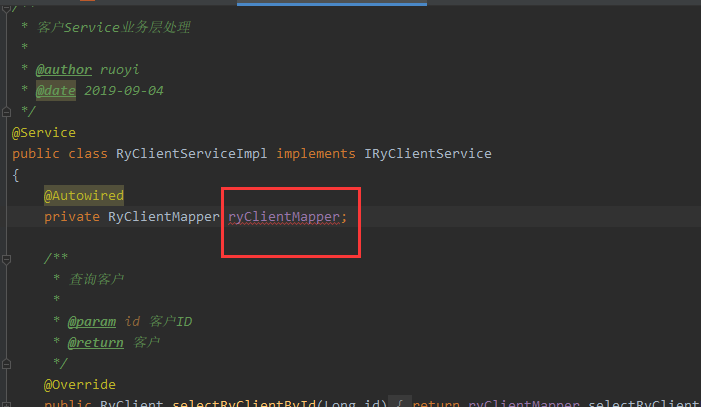Click the highlighted @date Javadoc tag

pos(55,91)
